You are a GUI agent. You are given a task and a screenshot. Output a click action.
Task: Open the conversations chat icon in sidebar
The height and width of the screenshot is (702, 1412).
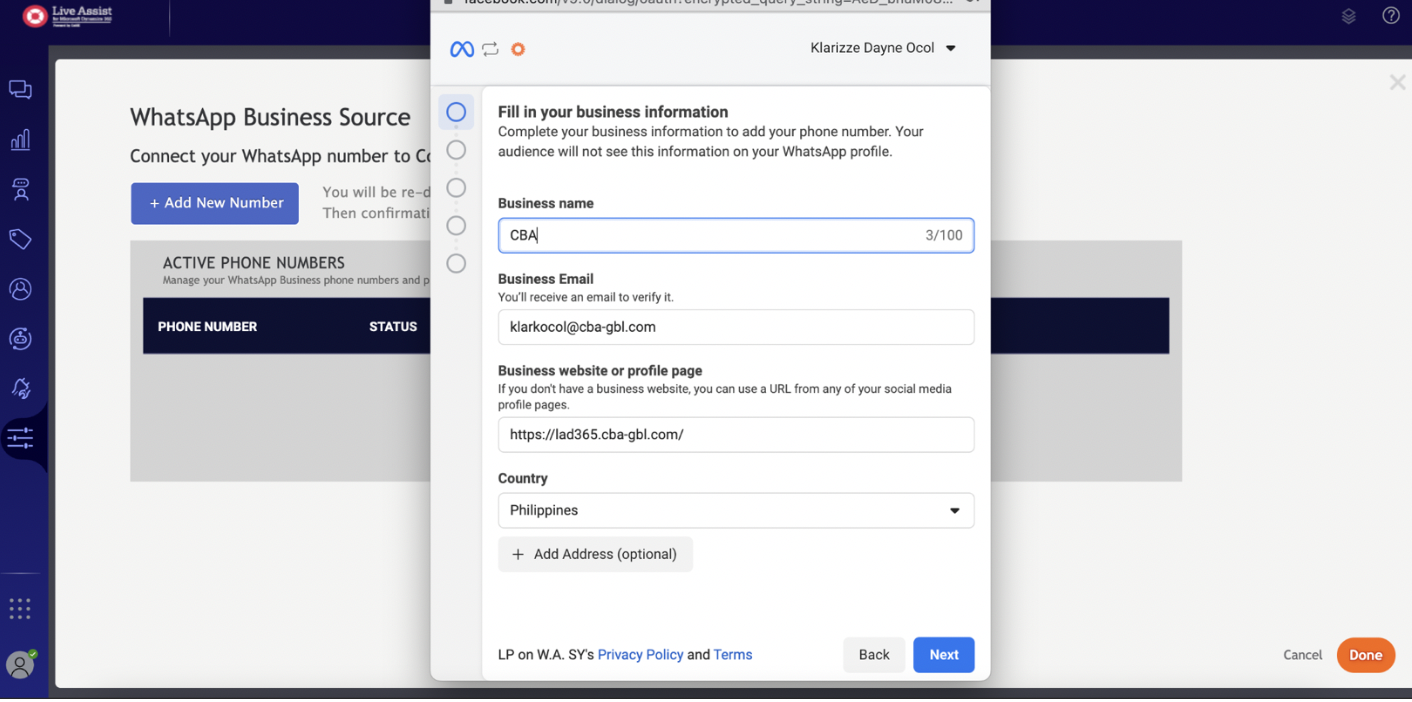click(x=20, y=90)
